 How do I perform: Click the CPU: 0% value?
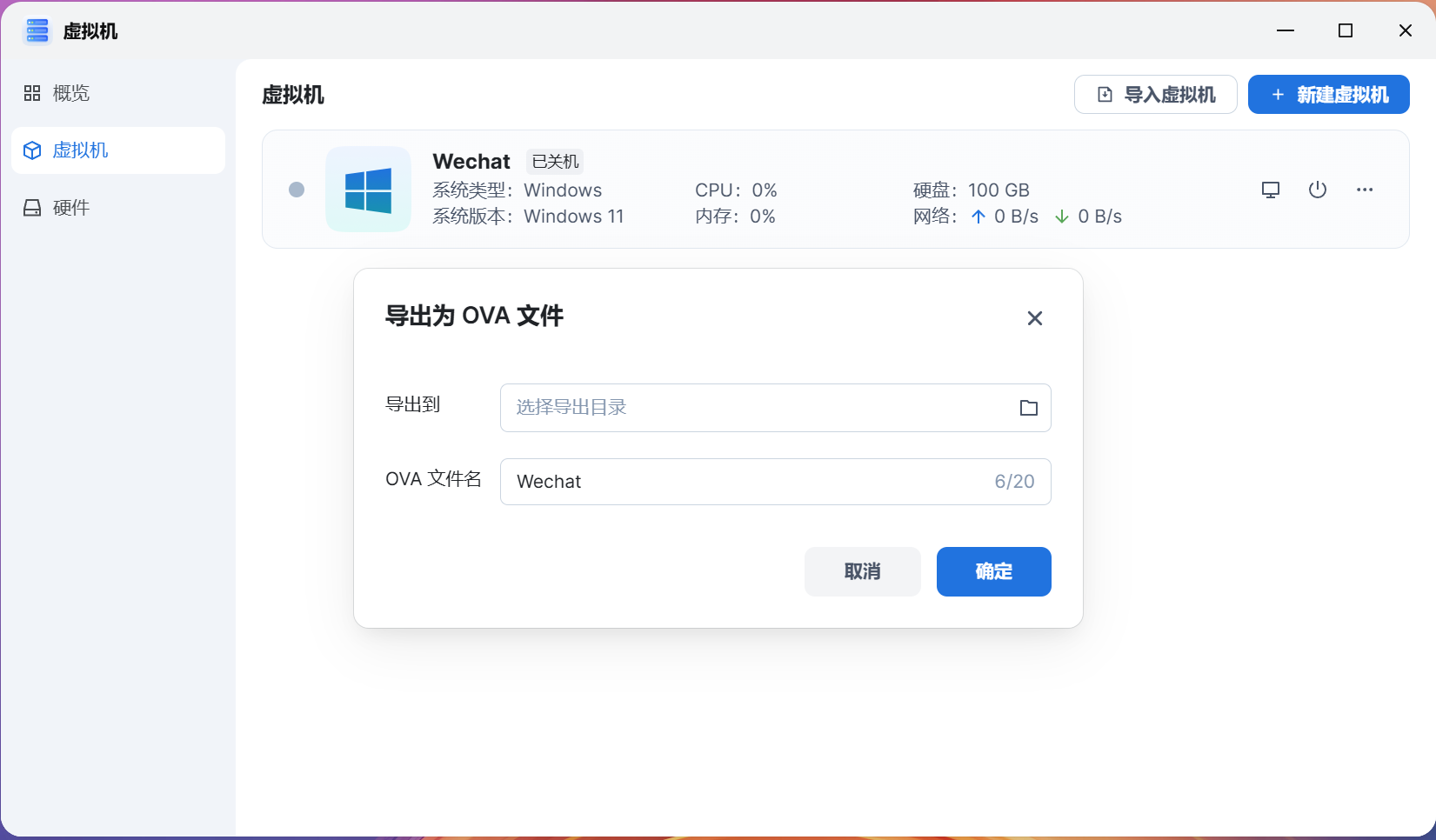pos(736,190)
